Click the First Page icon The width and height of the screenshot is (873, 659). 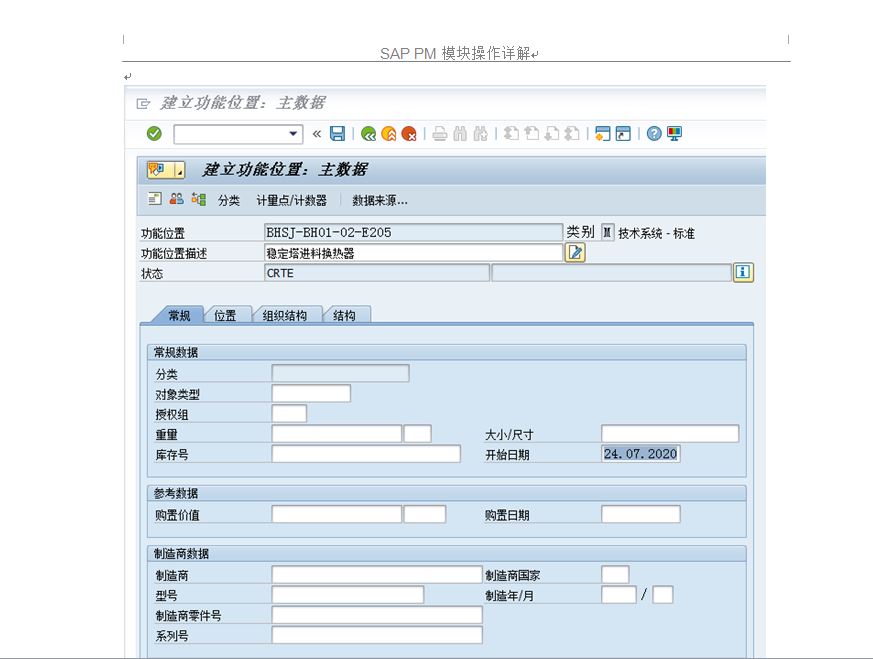click(x=511, y=134)
